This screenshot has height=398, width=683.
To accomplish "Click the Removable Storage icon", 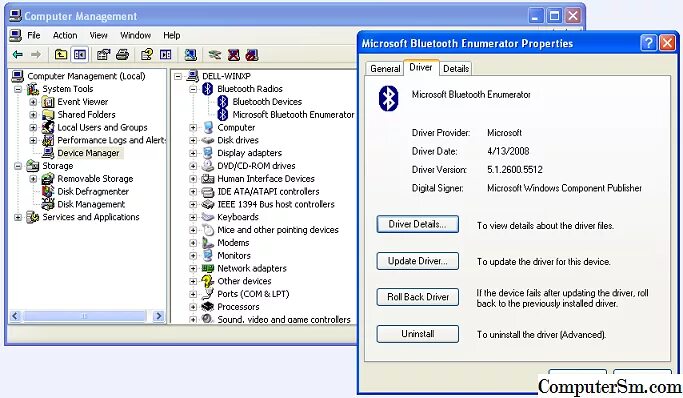I will (x=47, y=179).
